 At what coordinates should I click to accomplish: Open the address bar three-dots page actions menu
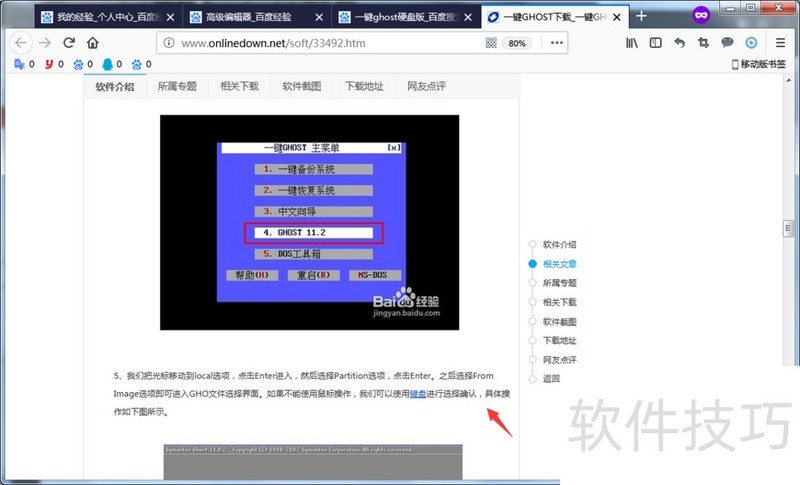pyautogui.click(x=556, y=43)
